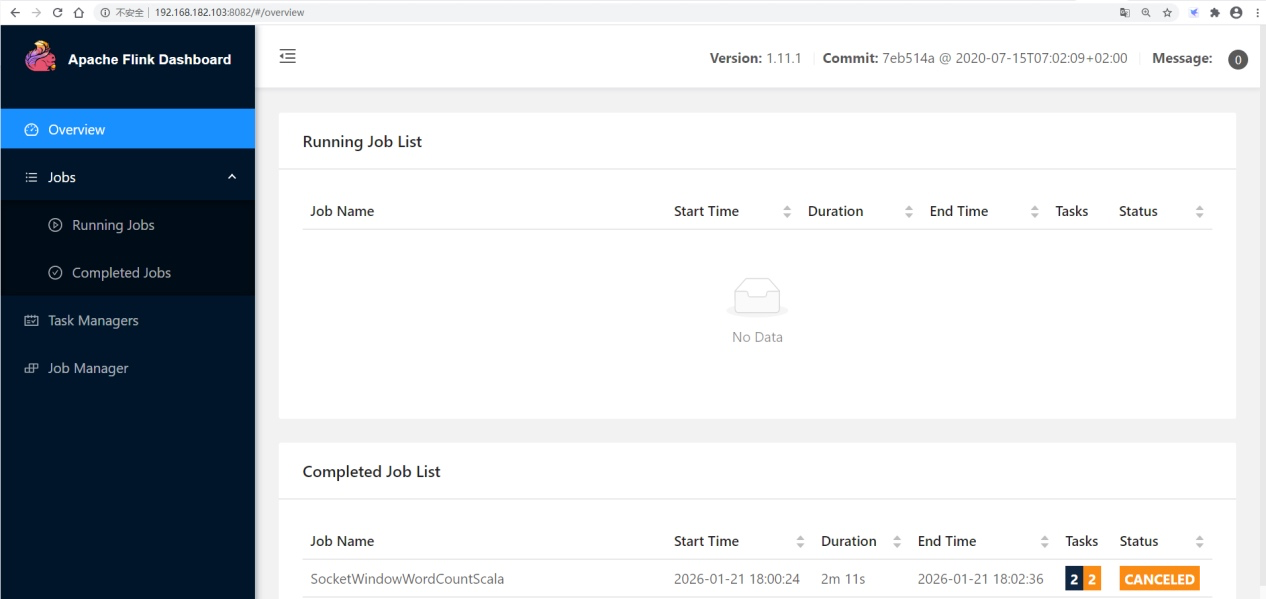Open the Task Managers page
This screenshot has width=1266, height=599.
[128, 321]
